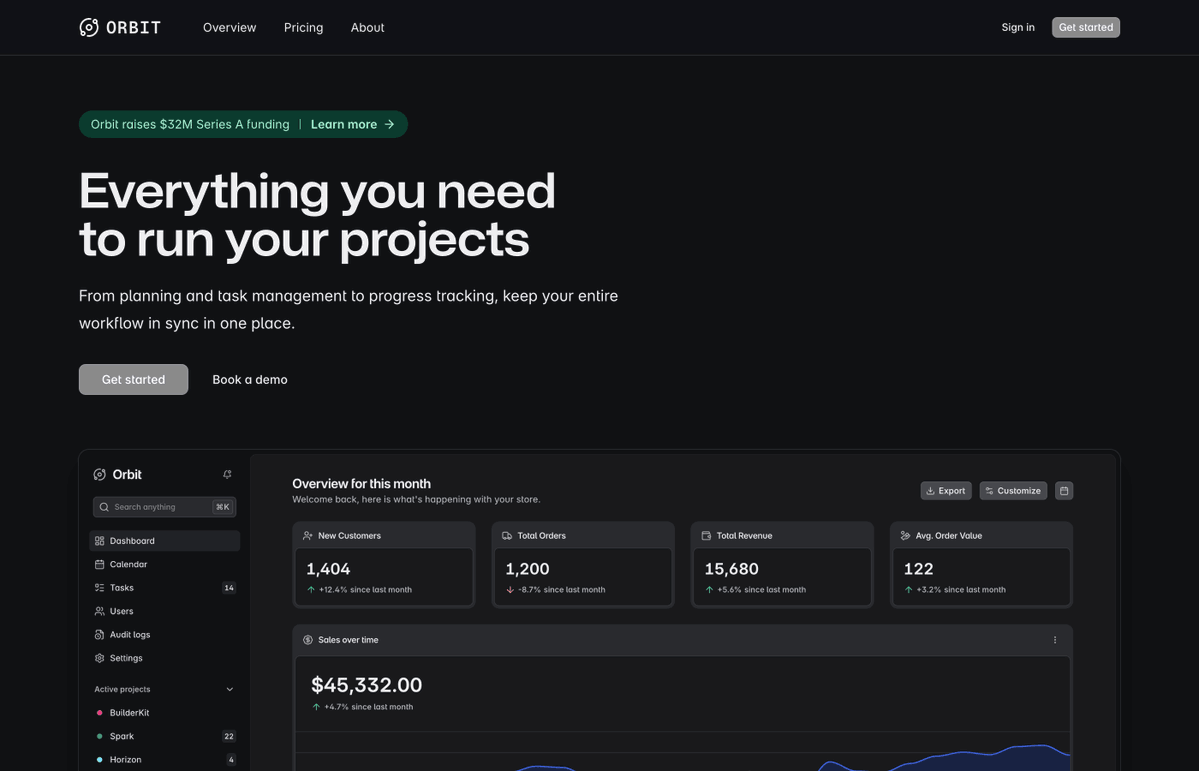Screen dimensions: 1199x771
Task: Click header Get started button
Action: [x=1086, y=28]
